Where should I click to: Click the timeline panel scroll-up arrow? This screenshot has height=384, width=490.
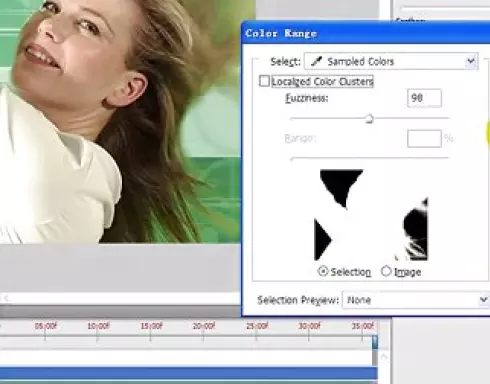pyautogui.click(x=384, y=357)
